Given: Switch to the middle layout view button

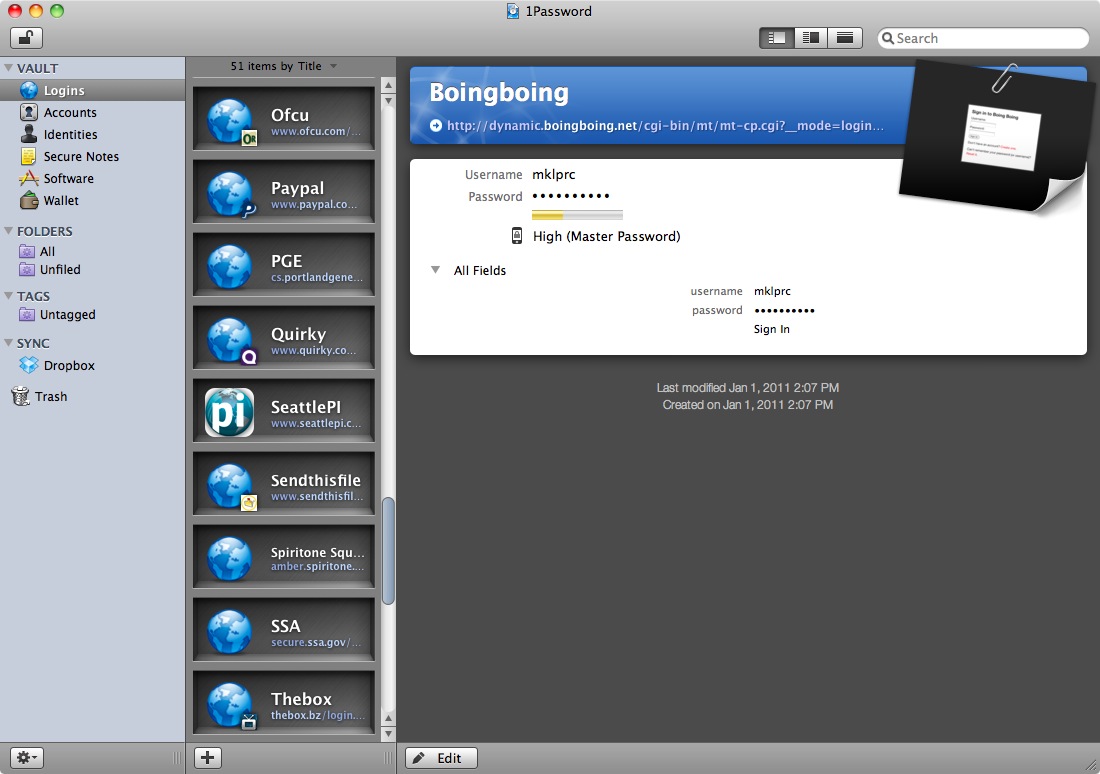Looking at the screenshot, I should click(x=811, y=38).
